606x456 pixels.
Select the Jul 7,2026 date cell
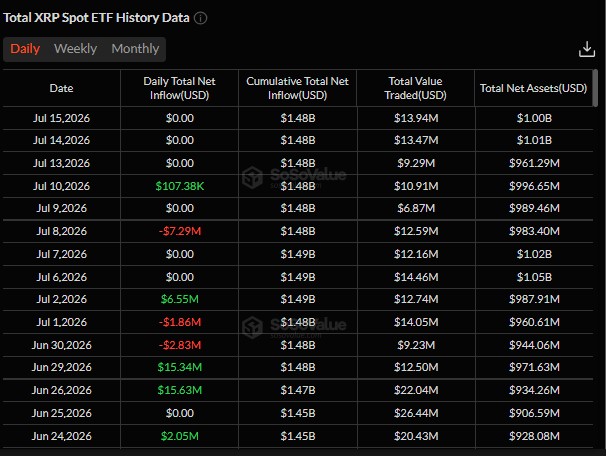(x=61, y=254)
